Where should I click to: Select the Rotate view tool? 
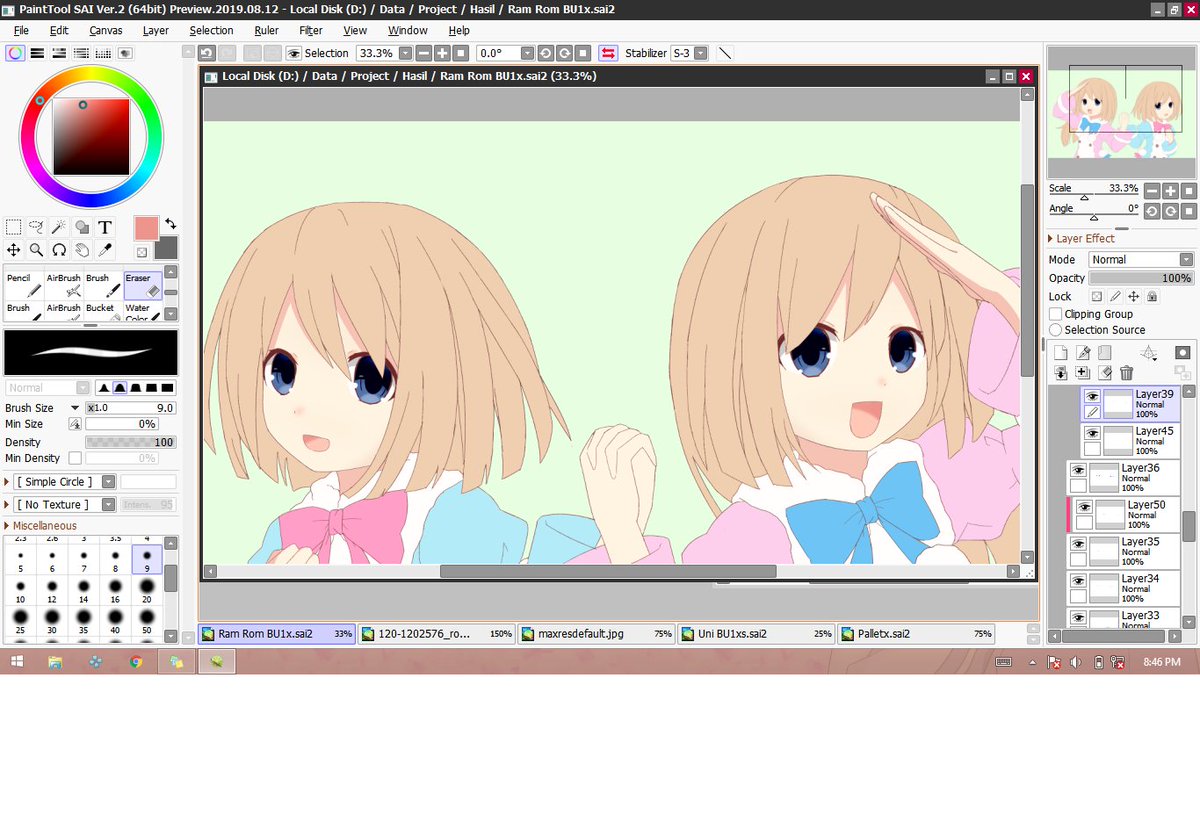point(59,250)
